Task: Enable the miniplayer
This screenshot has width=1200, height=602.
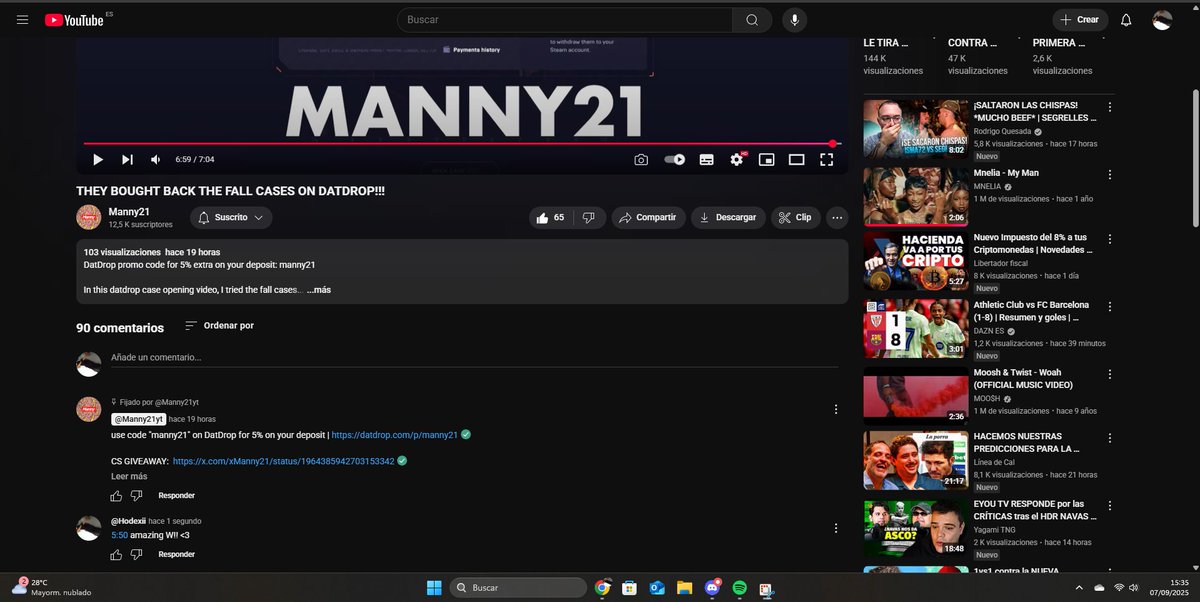Action: (x=767, y=159)
